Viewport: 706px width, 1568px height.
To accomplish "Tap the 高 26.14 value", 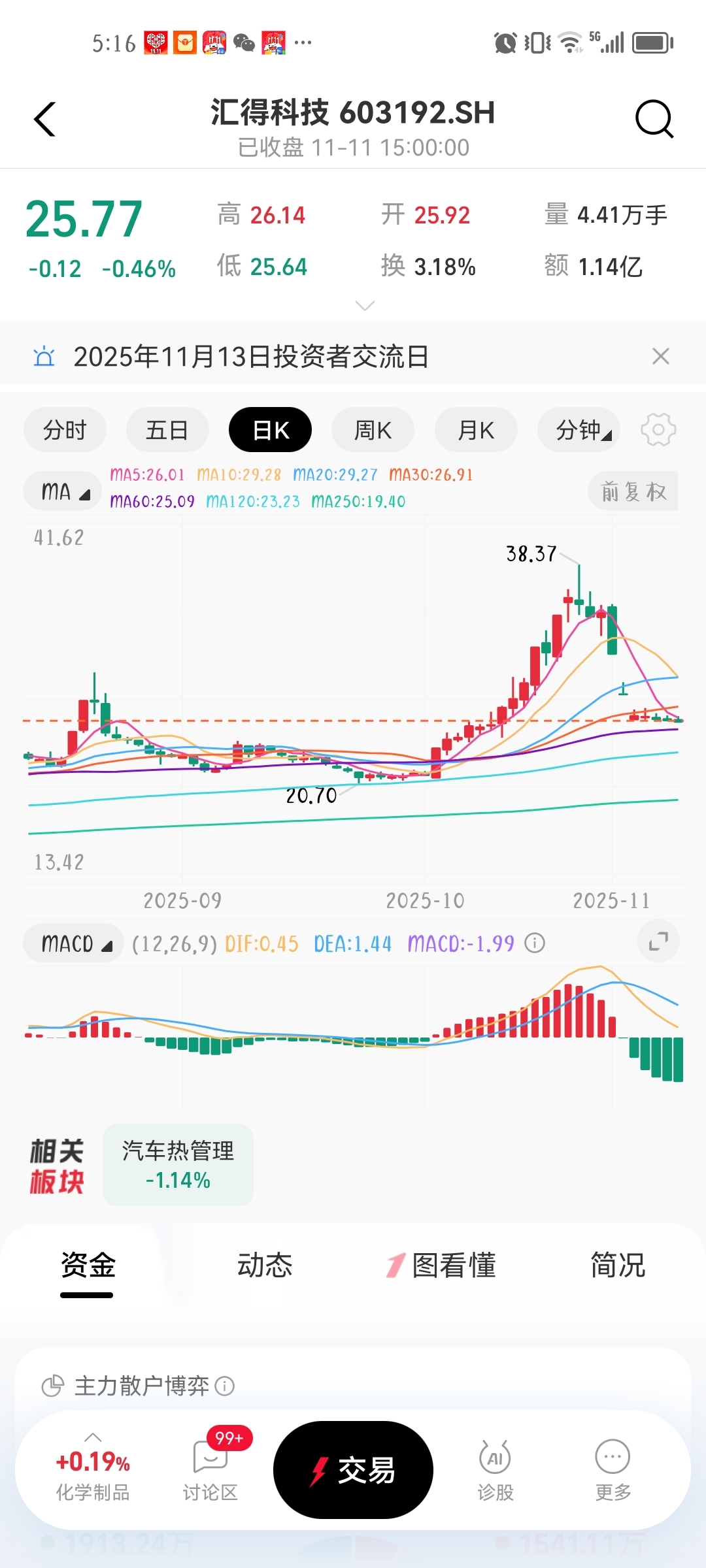I will pos(278,215).
